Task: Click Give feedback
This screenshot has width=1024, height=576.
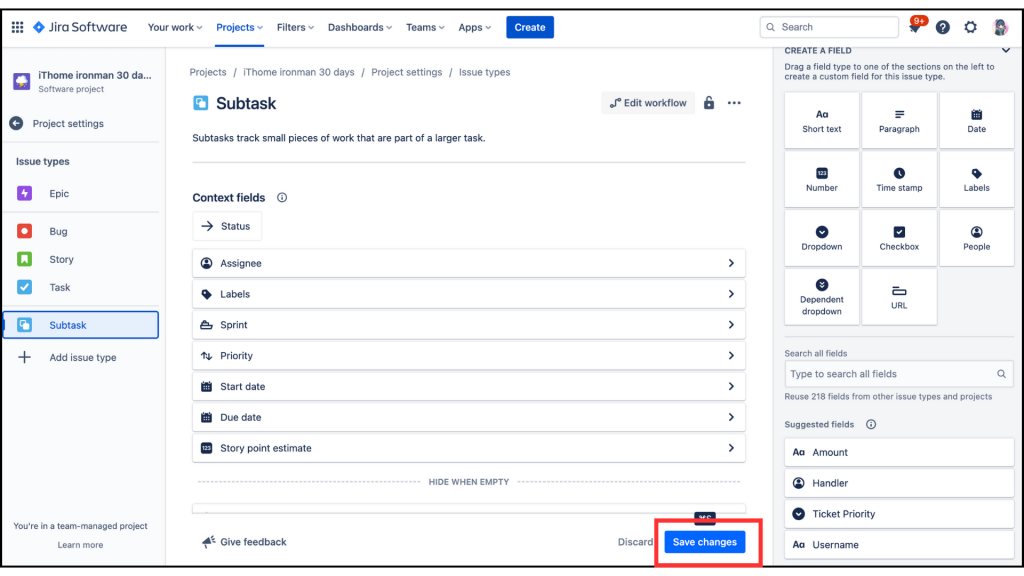Action: (244, 542)
